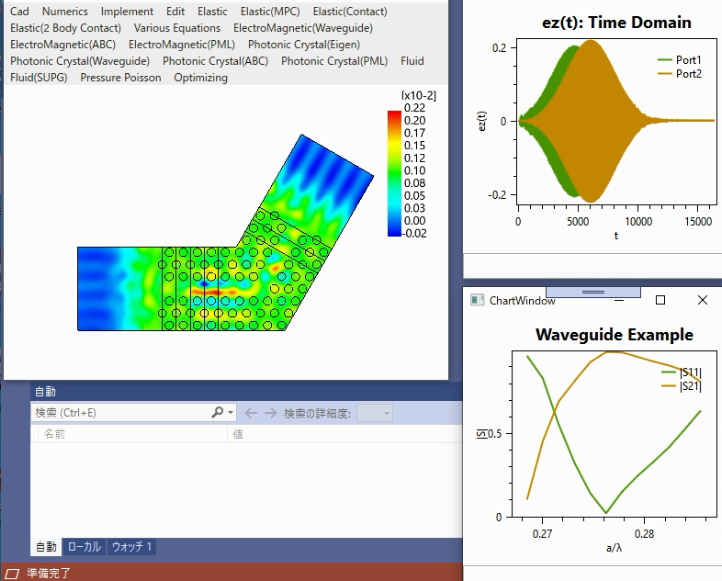Open the 検索の詳細度 depth dropdown
The image size is (722, 581).
coord(374,413)
